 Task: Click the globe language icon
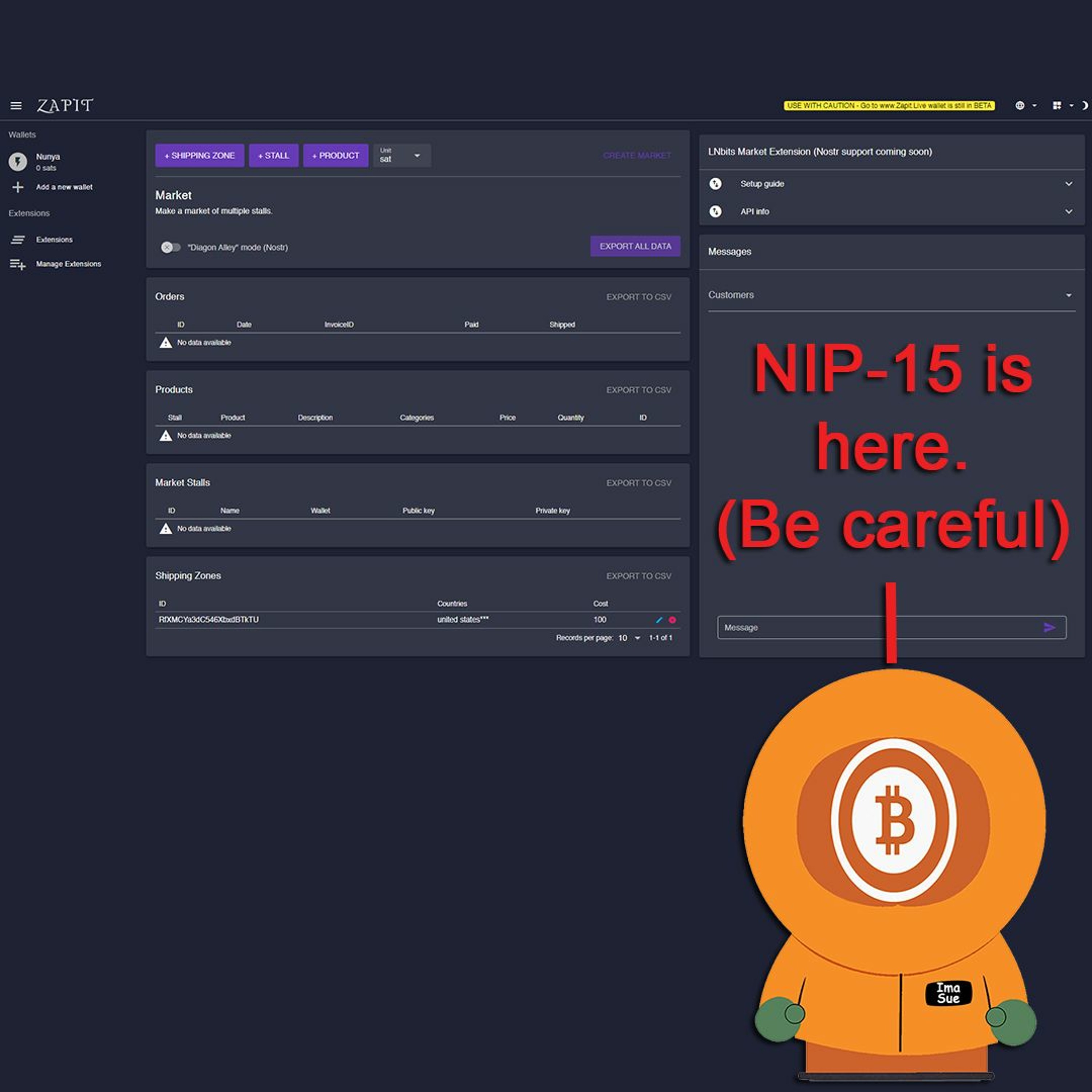click(x=1020, y=106)
